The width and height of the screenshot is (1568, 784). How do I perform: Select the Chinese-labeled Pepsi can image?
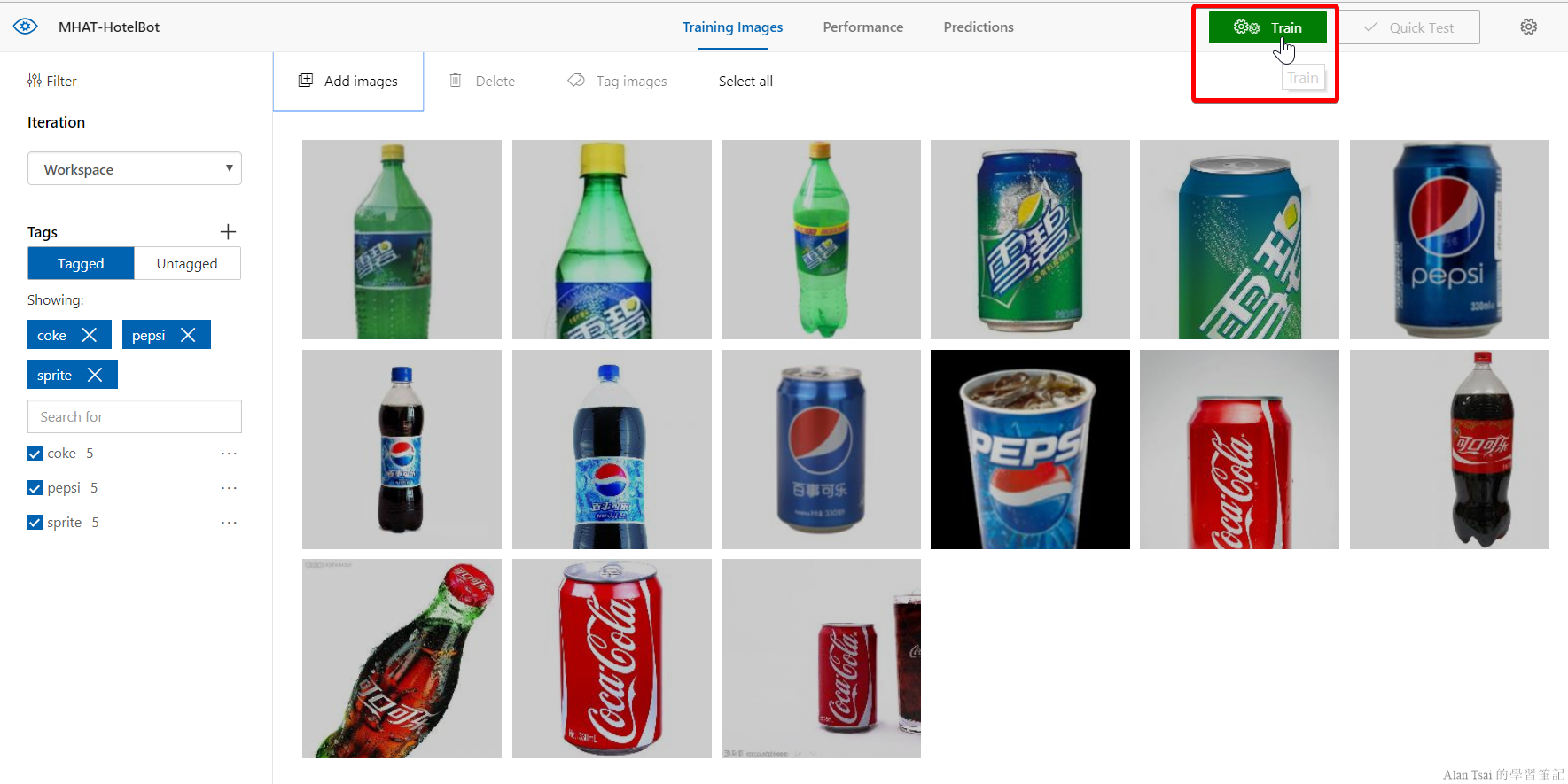click(x=821, y=449)
